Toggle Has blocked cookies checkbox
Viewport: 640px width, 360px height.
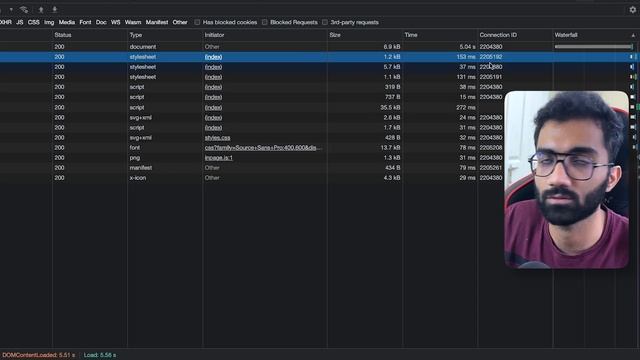[197, 22]
